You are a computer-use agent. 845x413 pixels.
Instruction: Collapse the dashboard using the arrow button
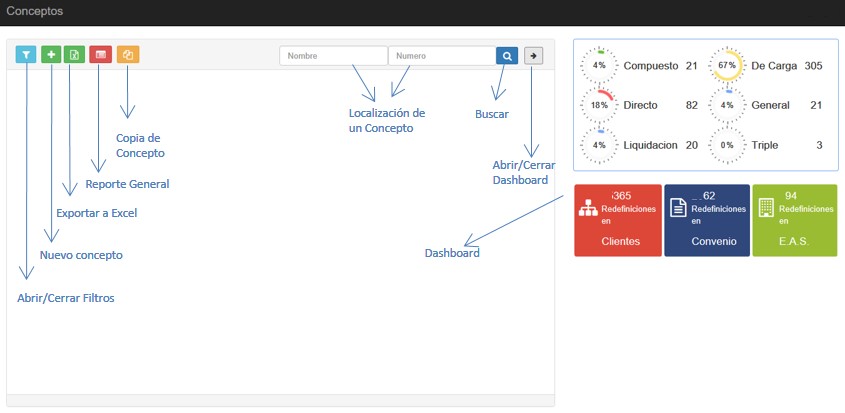pyautogui.click(x=533, y=56)
